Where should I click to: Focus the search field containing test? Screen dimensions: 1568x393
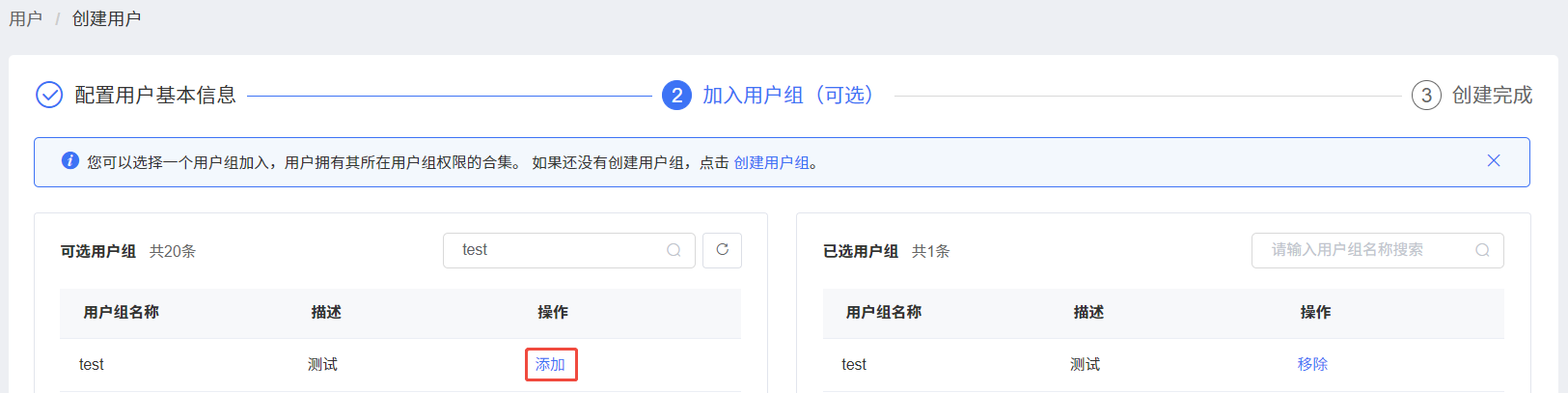coord(569,250)
